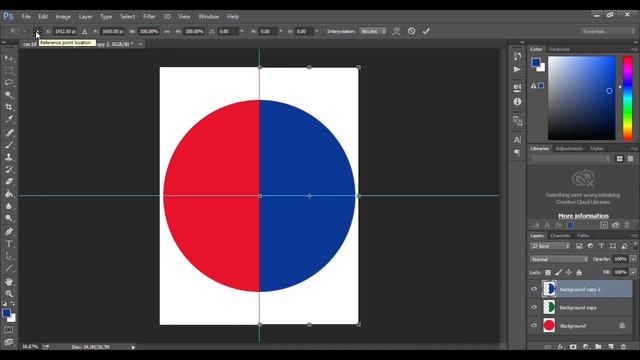Screen dimensions: 640x360
Task: Hide the Background copy 2 layer
Action: click(534, 289)
